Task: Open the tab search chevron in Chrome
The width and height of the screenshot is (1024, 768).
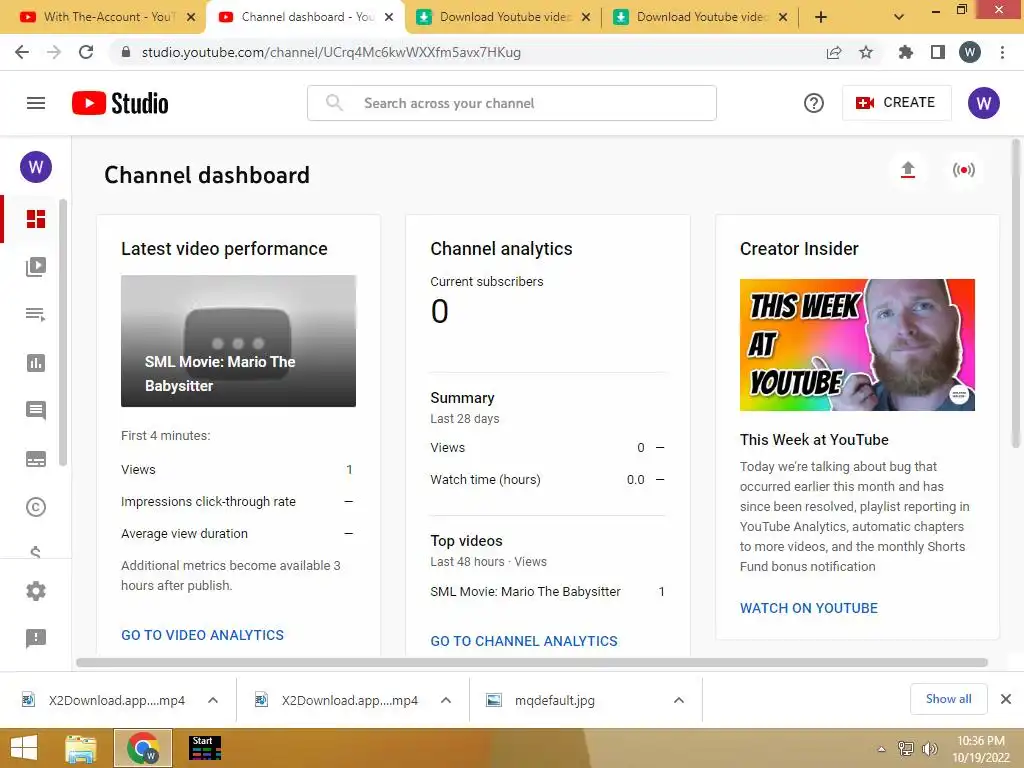Action: pyautogui.click(x=899, y=17)
